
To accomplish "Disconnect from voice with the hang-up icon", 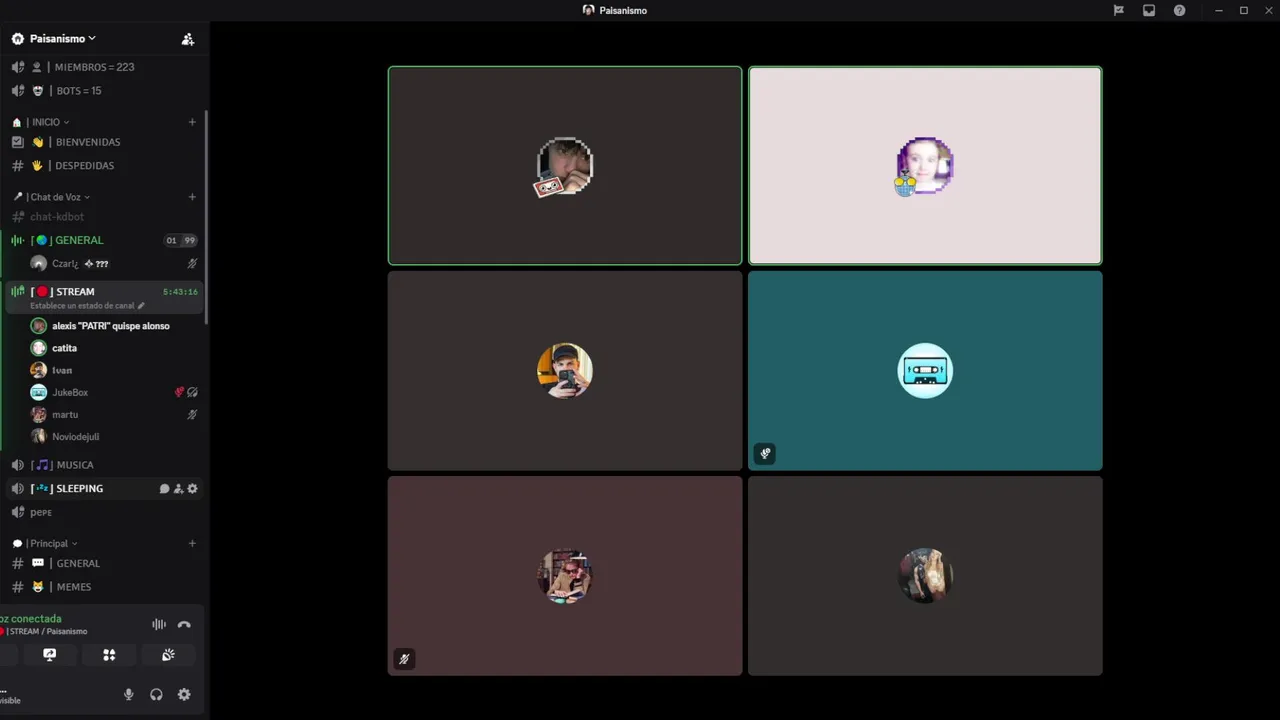I will click(184, 624).
